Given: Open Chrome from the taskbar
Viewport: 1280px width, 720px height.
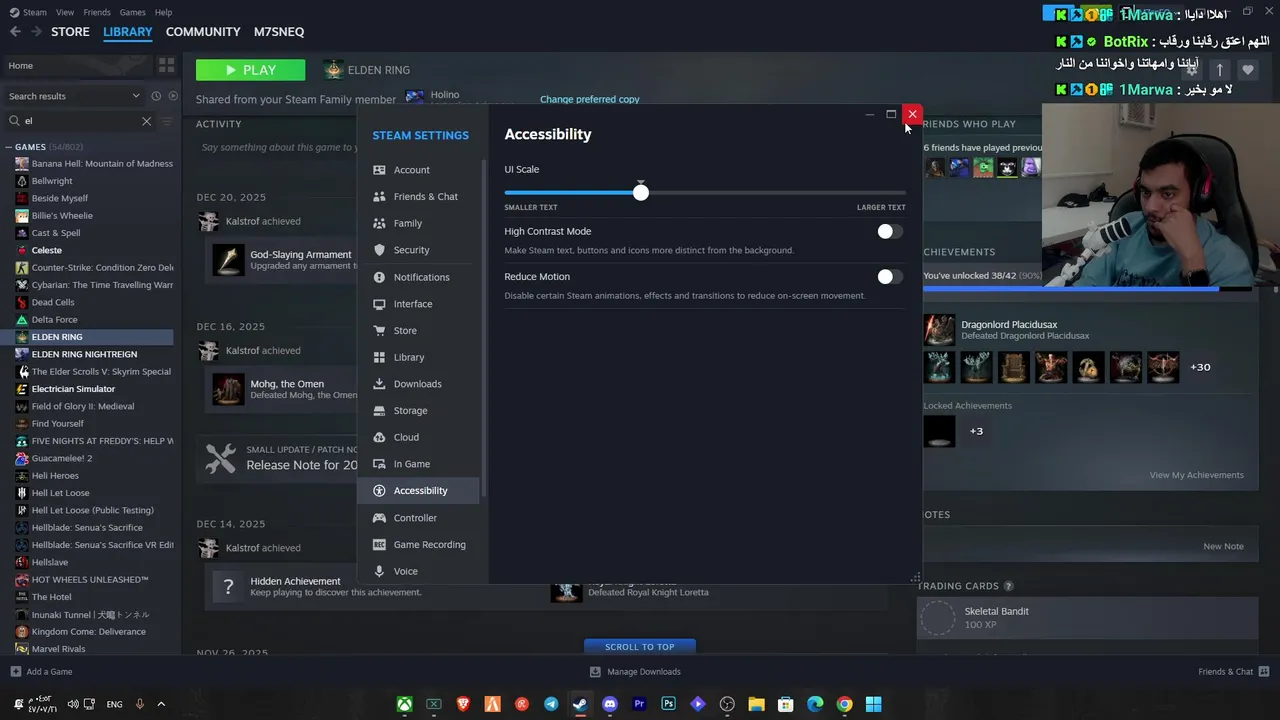Looking at the screenshot, I should (845, 704).
